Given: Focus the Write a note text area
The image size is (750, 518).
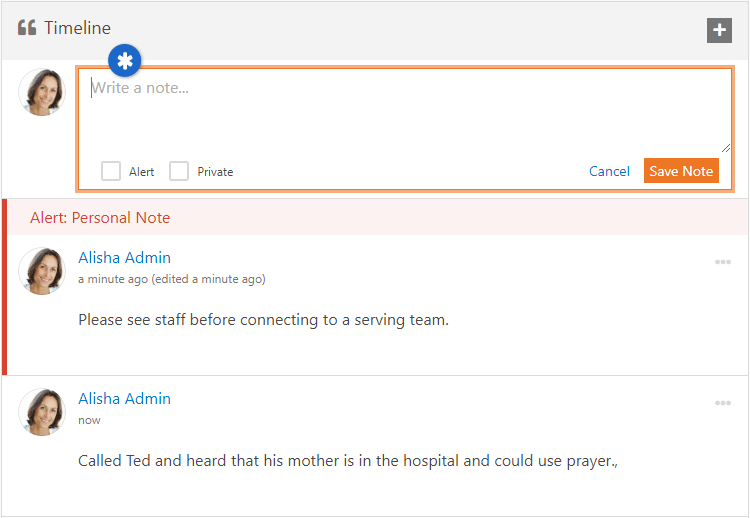Looking at the screenshot, I should tap(405, 111).
